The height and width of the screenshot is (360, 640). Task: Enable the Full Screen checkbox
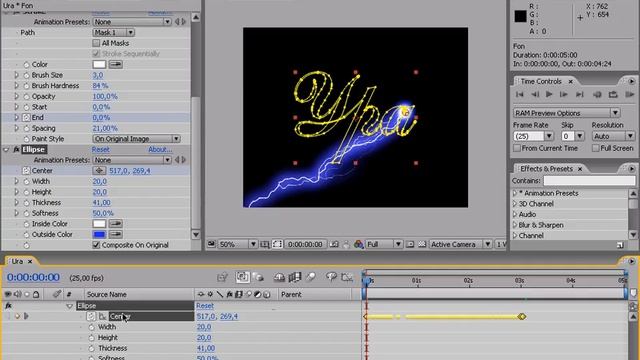coord(596,148)
